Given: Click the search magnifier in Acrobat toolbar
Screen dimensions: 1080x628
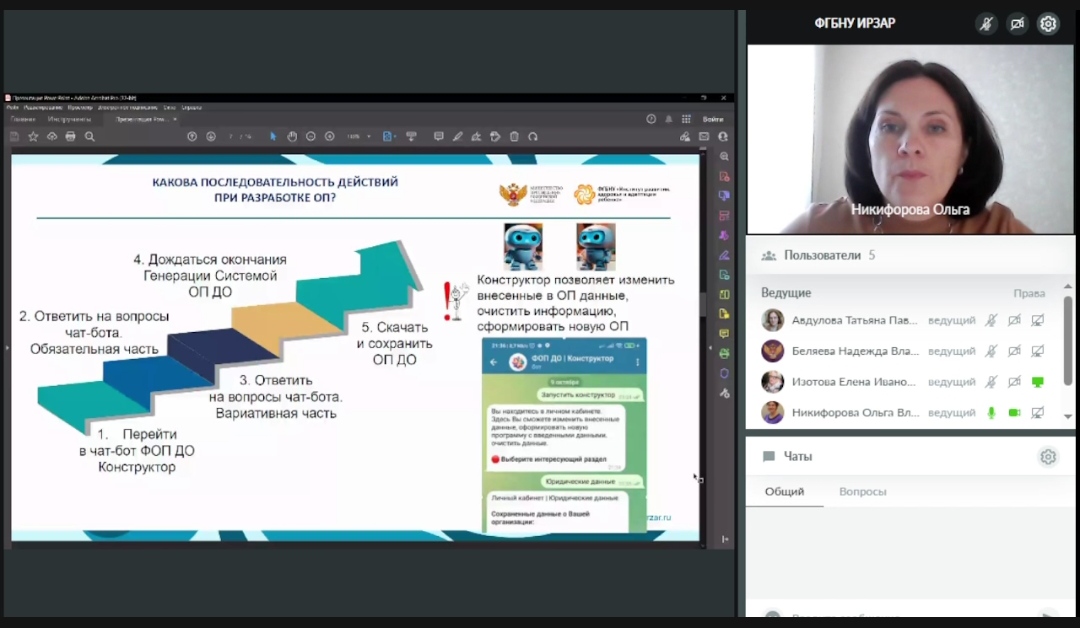Looking at the screenshot, I should [89, 137].
